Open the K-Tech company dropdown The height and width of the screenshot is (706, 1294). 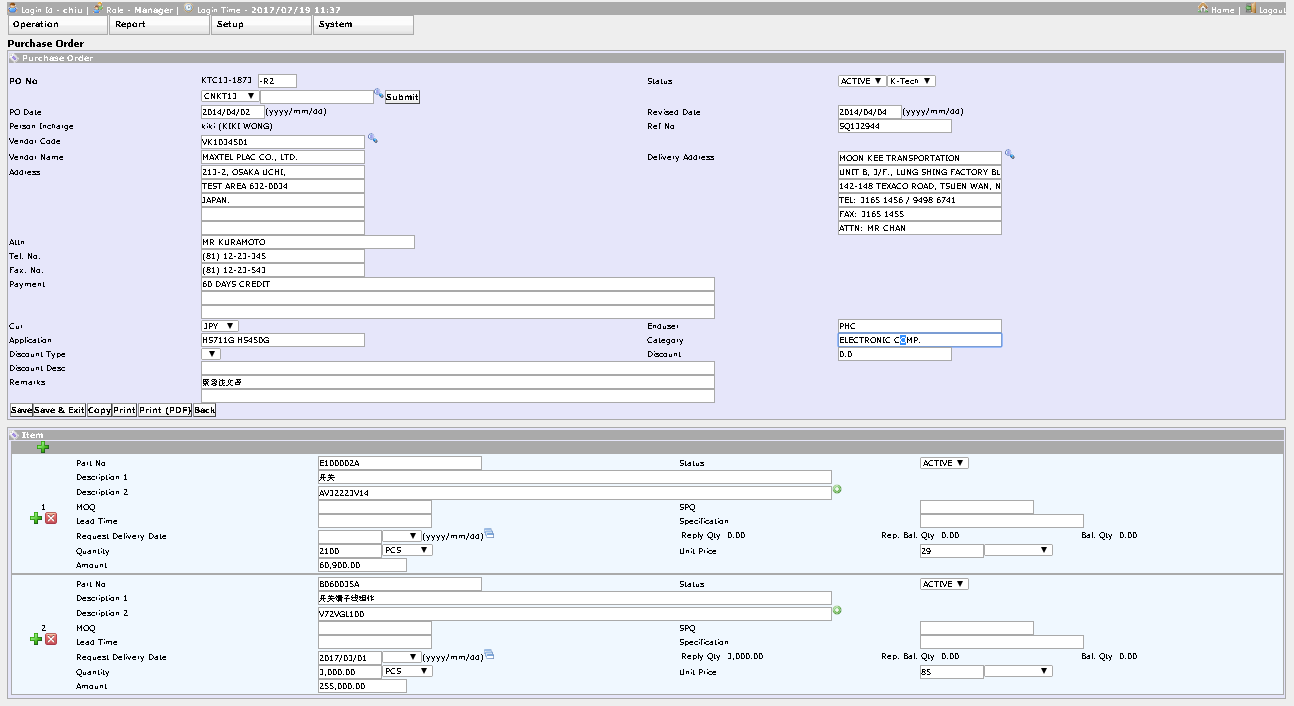(910, 81)
